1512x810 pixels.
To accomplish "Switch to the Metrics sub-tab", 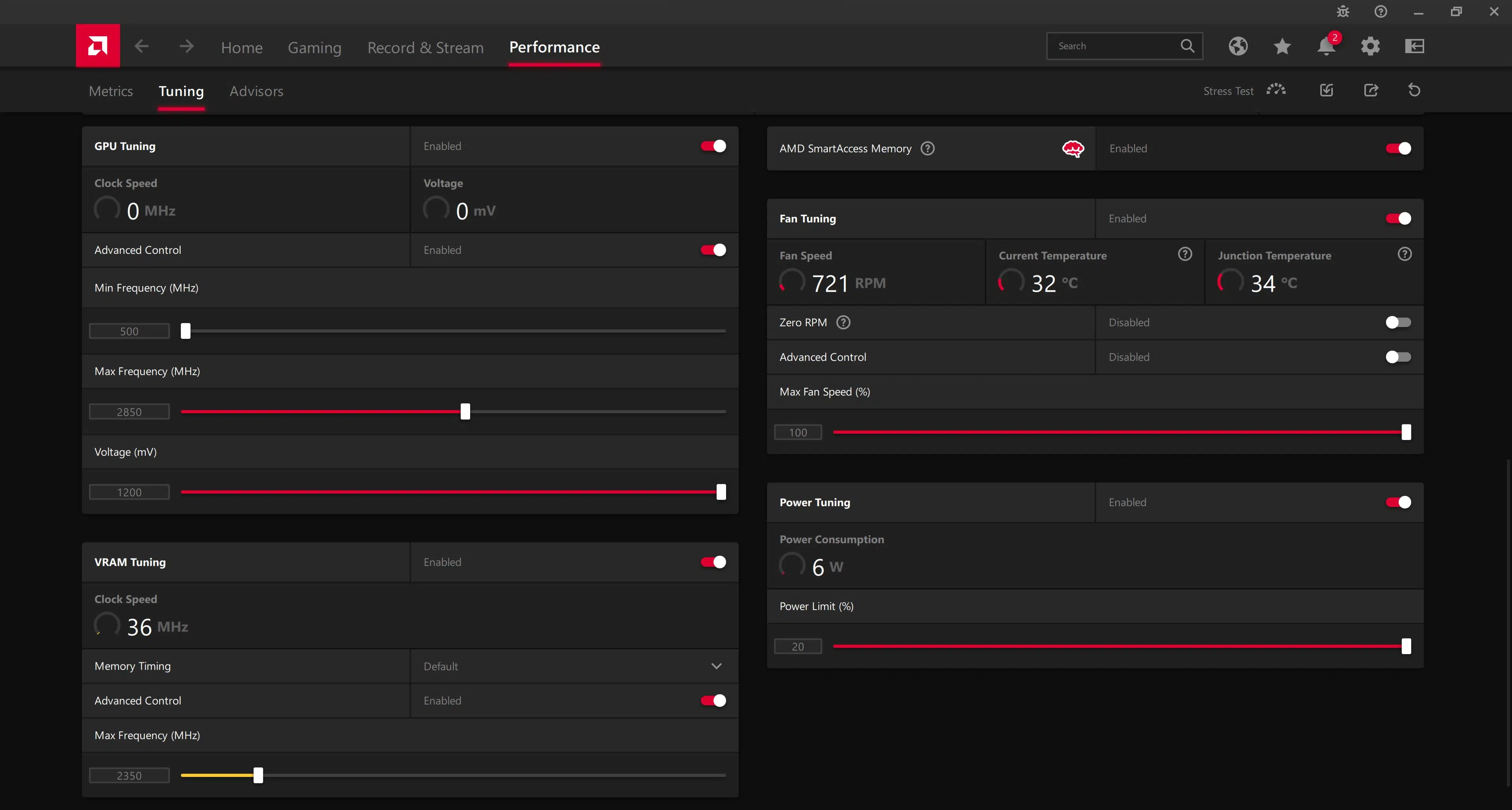I will (111, 91).
